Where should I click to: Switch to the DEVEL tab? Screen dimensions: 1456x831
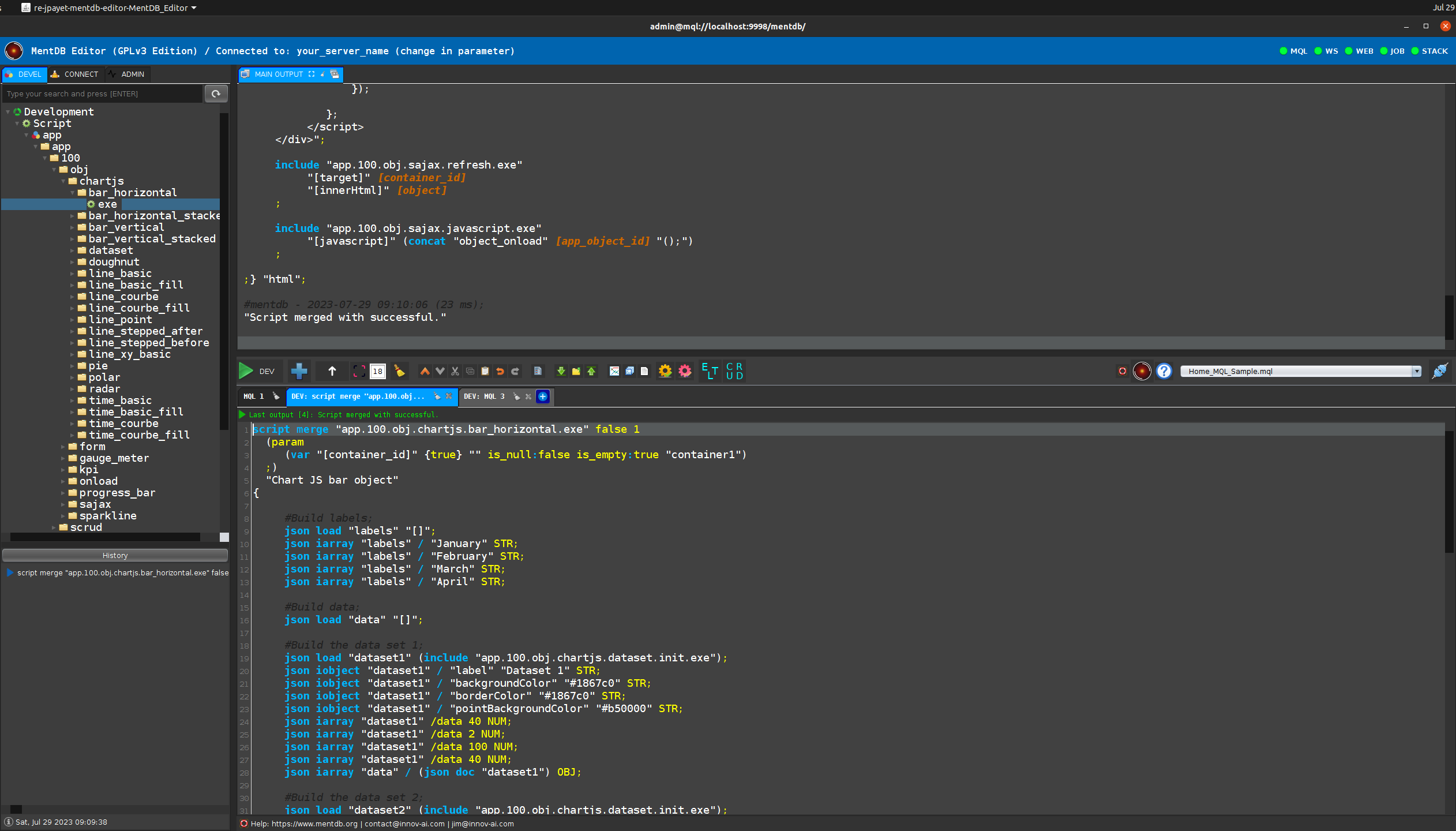coord(24,74)
